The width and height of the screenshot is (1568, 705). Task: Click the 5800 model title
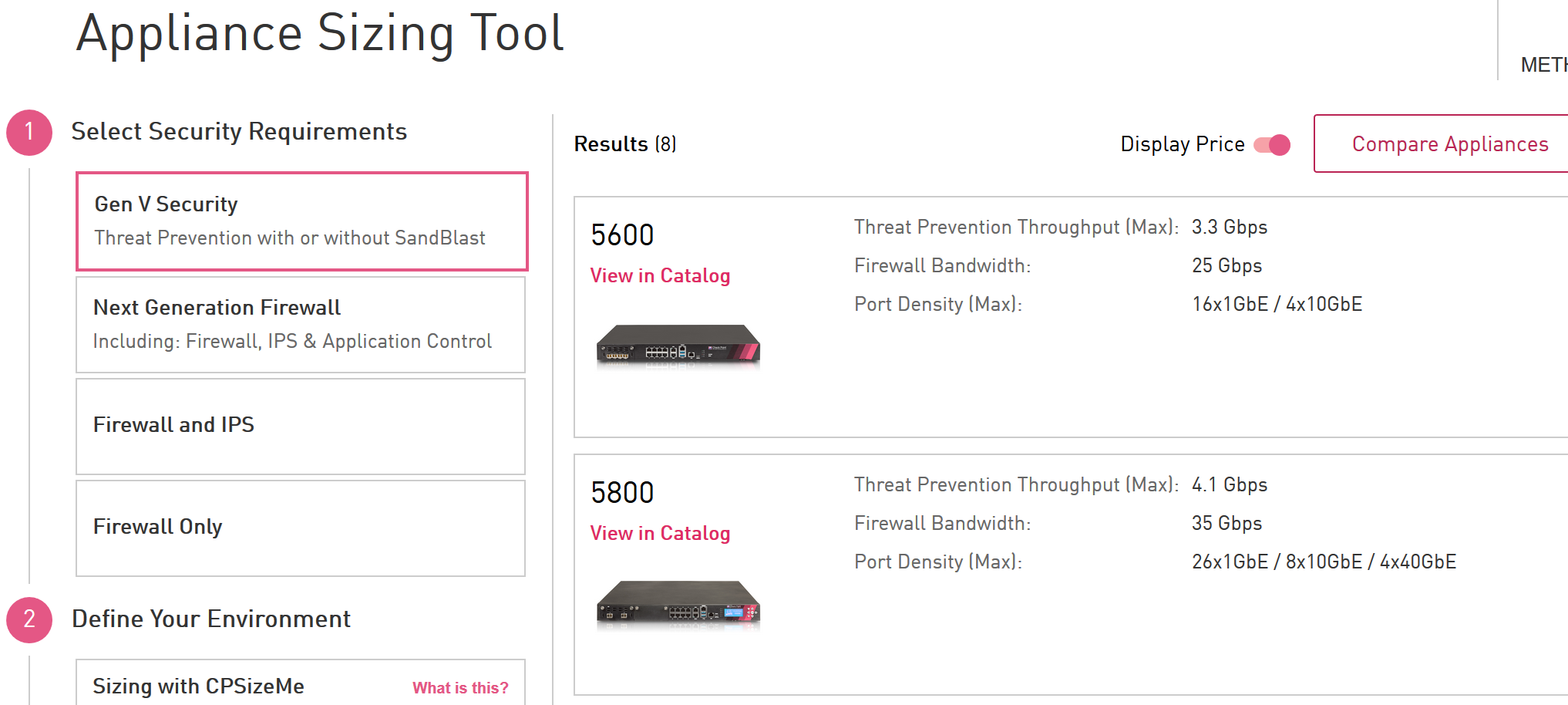click(x=622, y=492)
